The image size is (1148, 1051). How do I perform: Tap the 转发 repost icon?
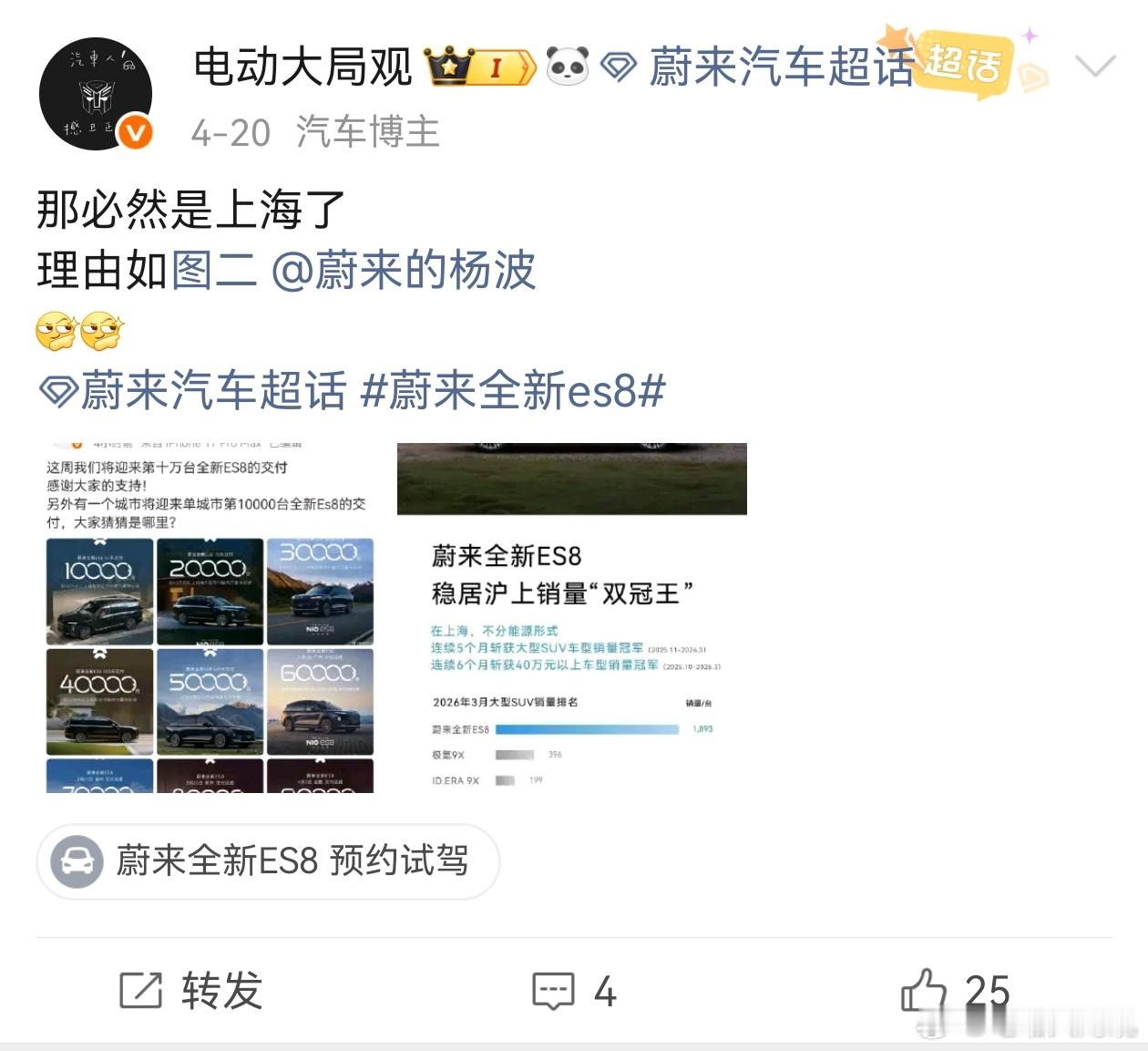tap(140, 991)
